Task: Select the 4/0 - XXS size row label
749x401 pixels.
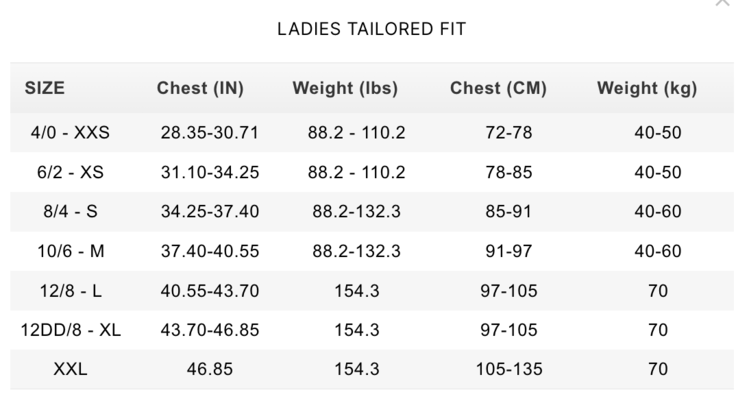Action: point(70,132)
